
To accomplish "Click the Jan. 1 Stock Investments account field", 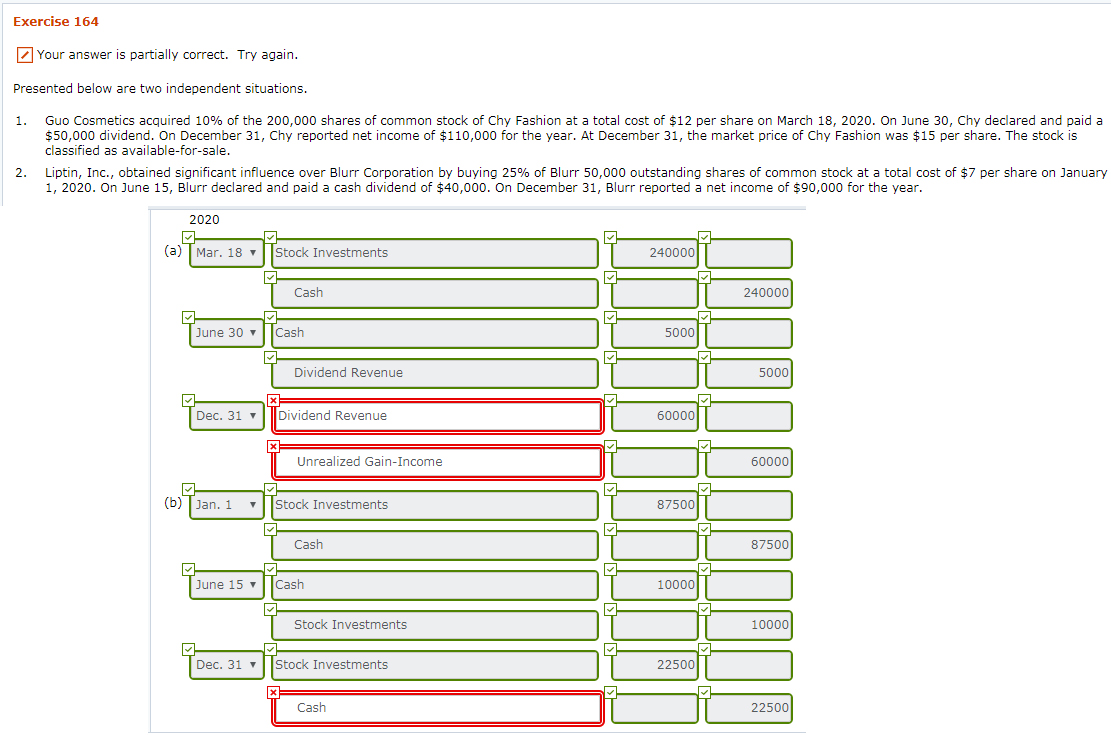I will (x=435, y=505).
